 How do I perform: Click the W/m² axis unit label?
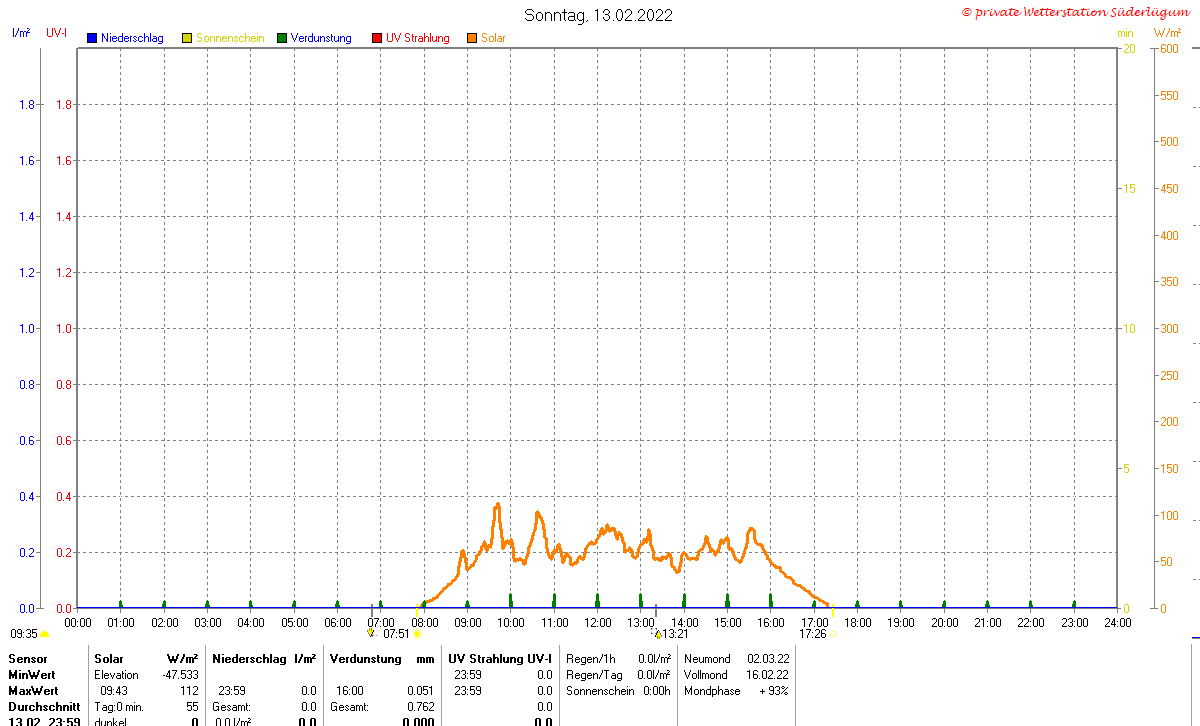pos(1167,34)
